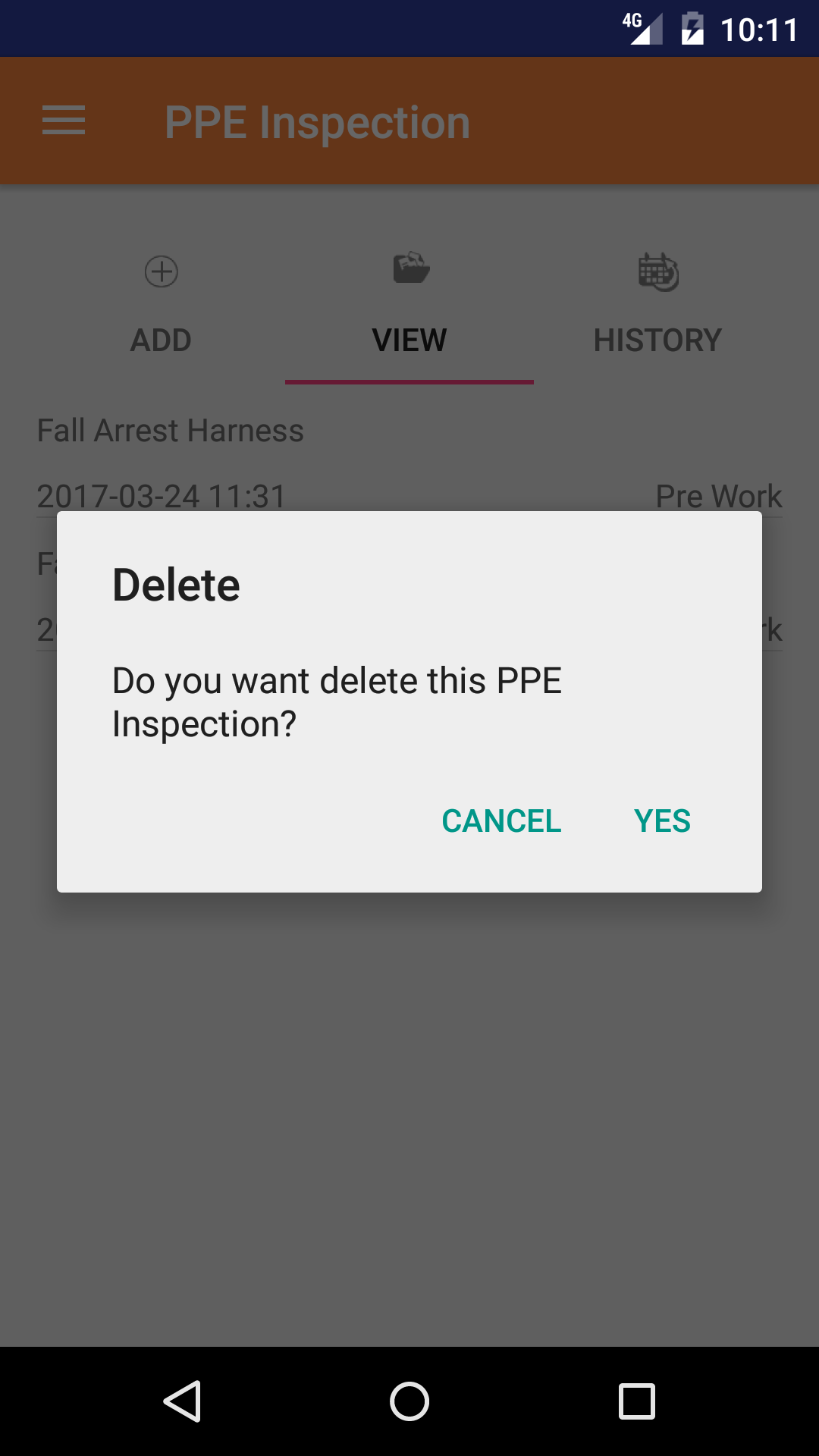Open the hamburger navigation menu

(x=64, y=121)
